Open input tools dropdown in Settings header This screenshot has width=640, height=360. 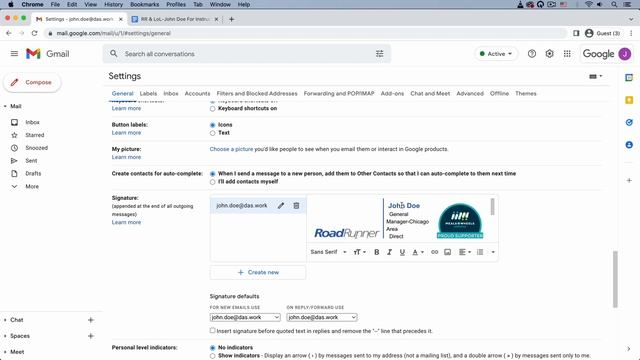(x=596, y=76)
